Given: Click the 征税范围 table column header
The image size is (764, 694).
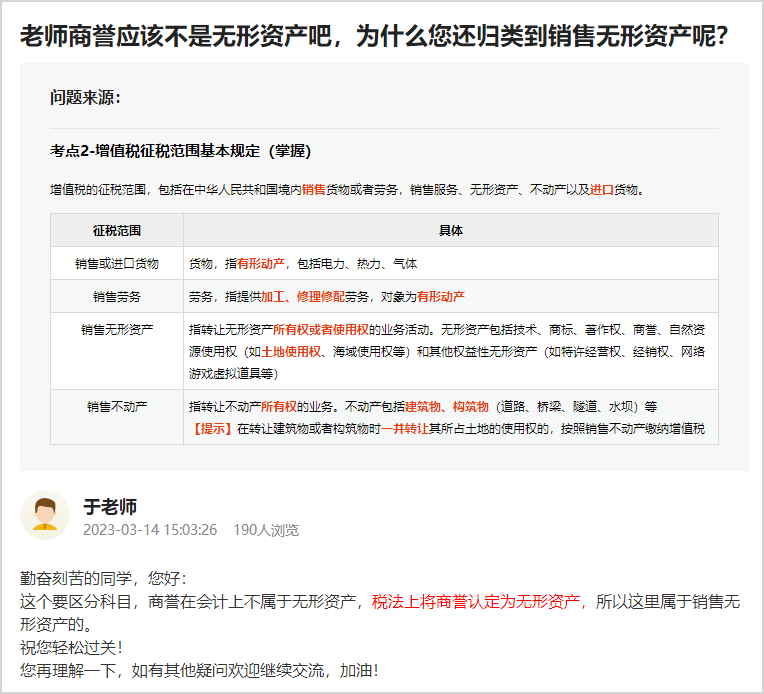Looking at the screenshot, I should (x=117, y=230).
